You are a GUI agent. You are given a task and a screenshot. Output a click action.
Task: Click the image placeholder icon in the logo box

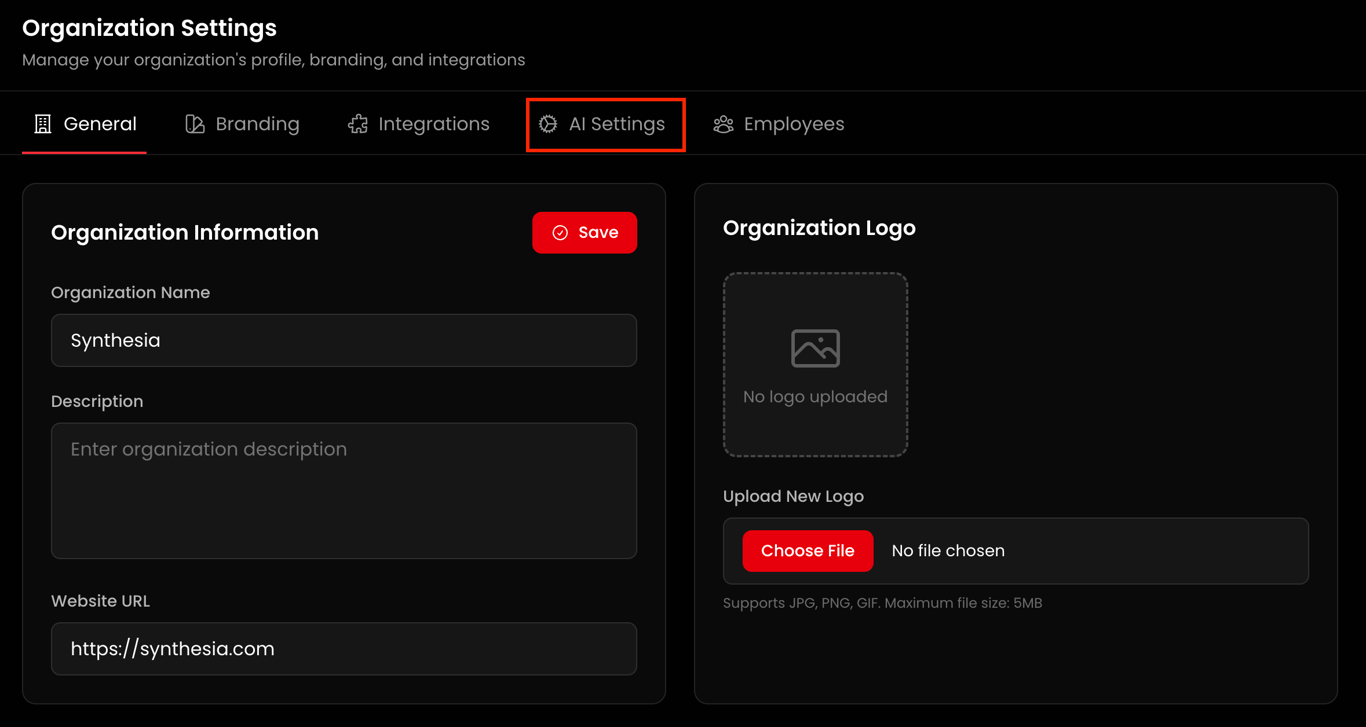[x=815, y=348]
